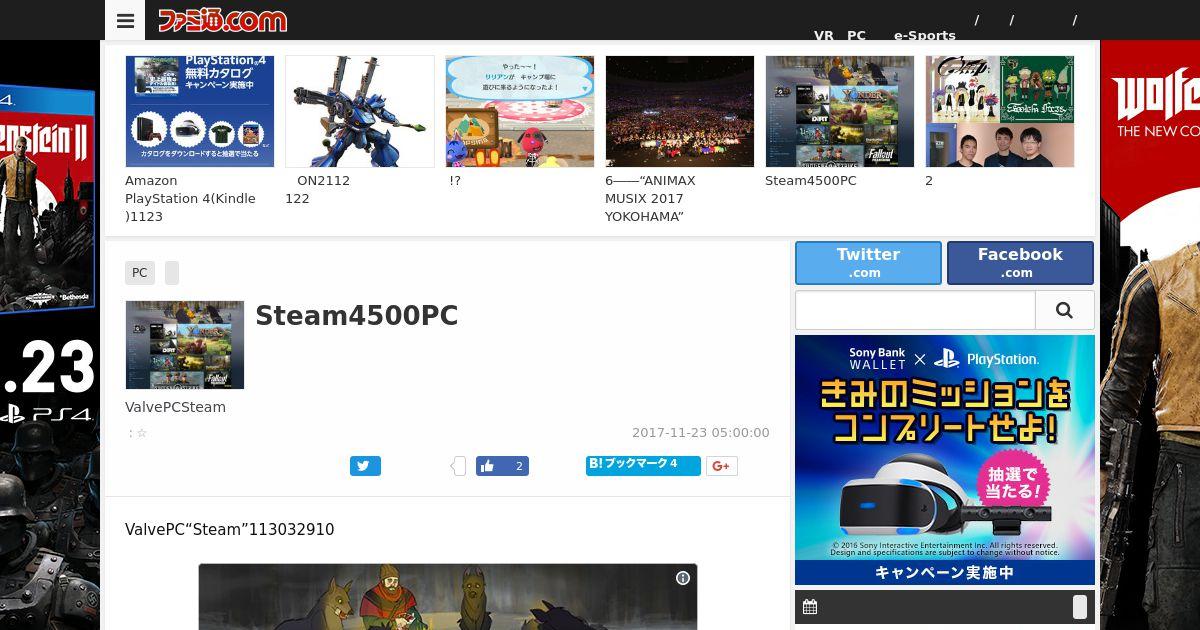
Task: Open the VR navigation link
Action: pos(824,35)
